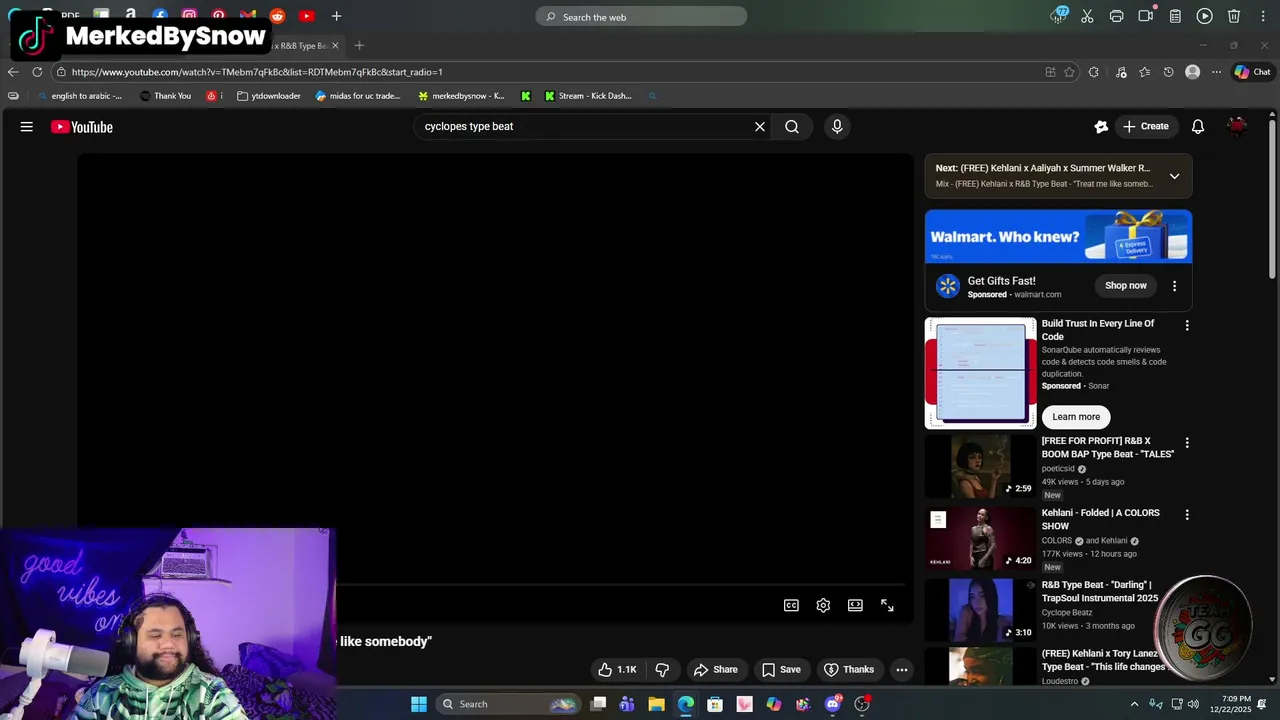This screenshot has width=1280, height=720.
Task: Submit search with the magnifier button
Action: tap(792, 127)
